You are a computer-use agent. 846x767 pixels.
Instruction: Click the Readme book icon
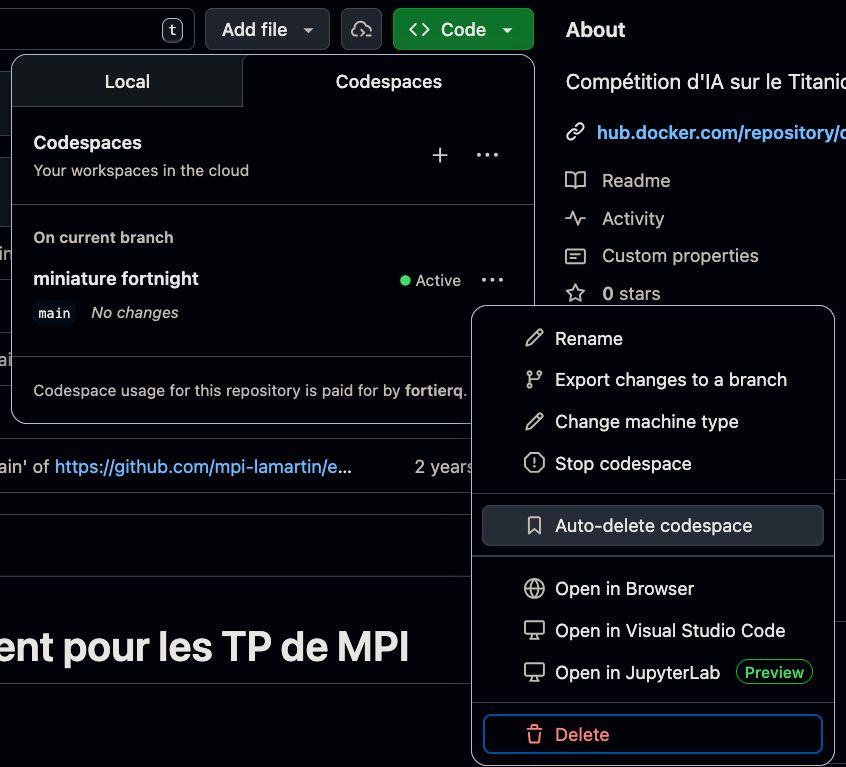pos(575,181)
